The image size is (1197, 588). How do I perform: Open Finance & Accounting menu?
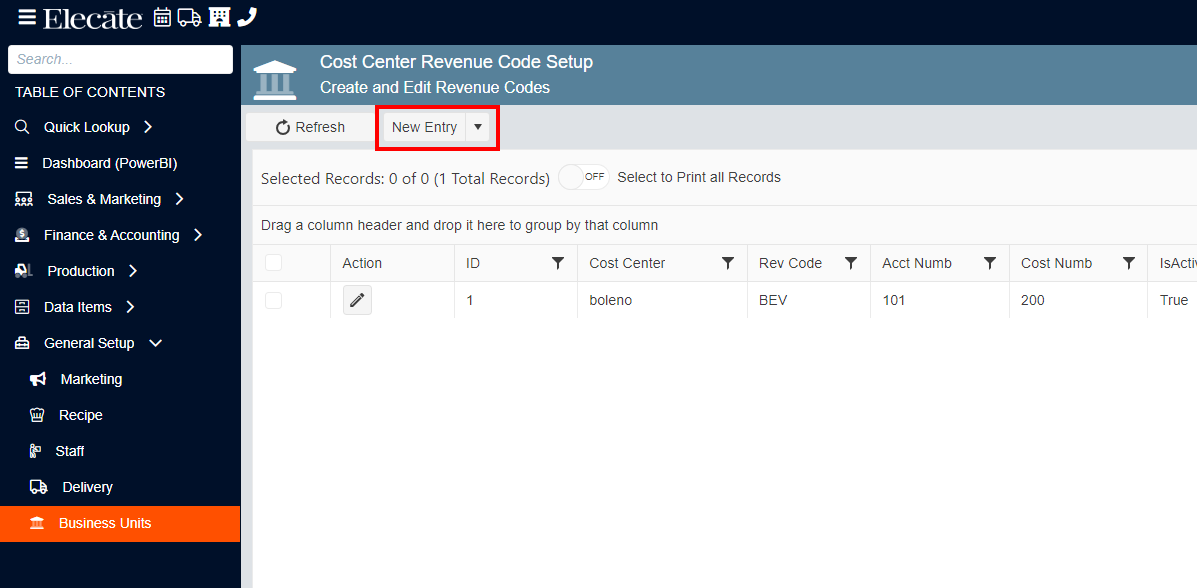pyautogui.click(x=111, y=235)
